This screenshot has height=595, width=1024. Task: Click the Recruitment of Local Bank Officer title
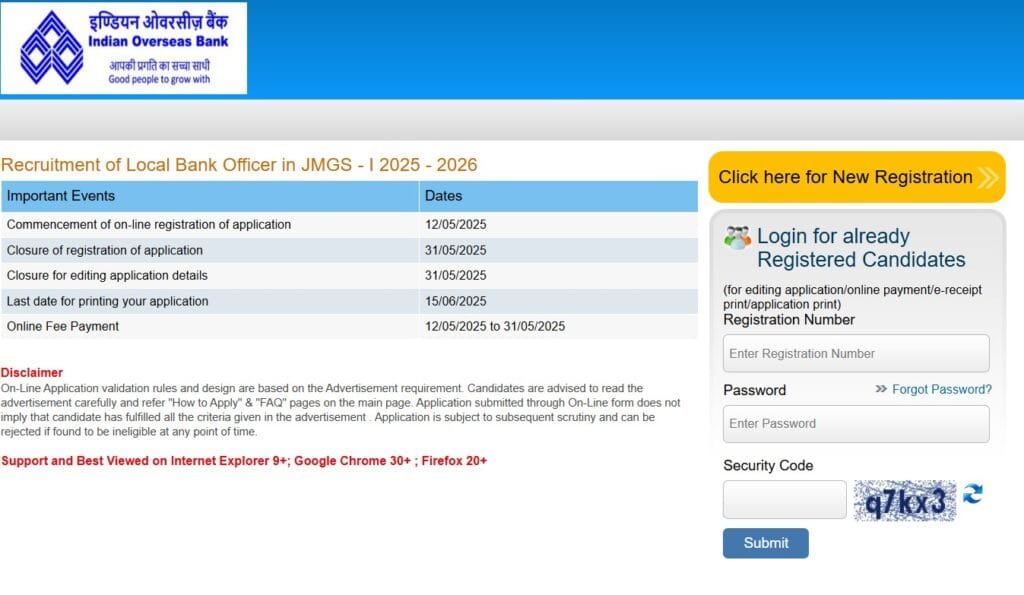click(239, 165)
